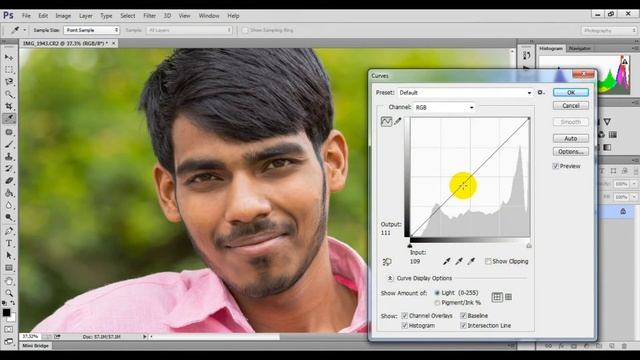
Task: Select the History Brush tool
Action: 9,168
